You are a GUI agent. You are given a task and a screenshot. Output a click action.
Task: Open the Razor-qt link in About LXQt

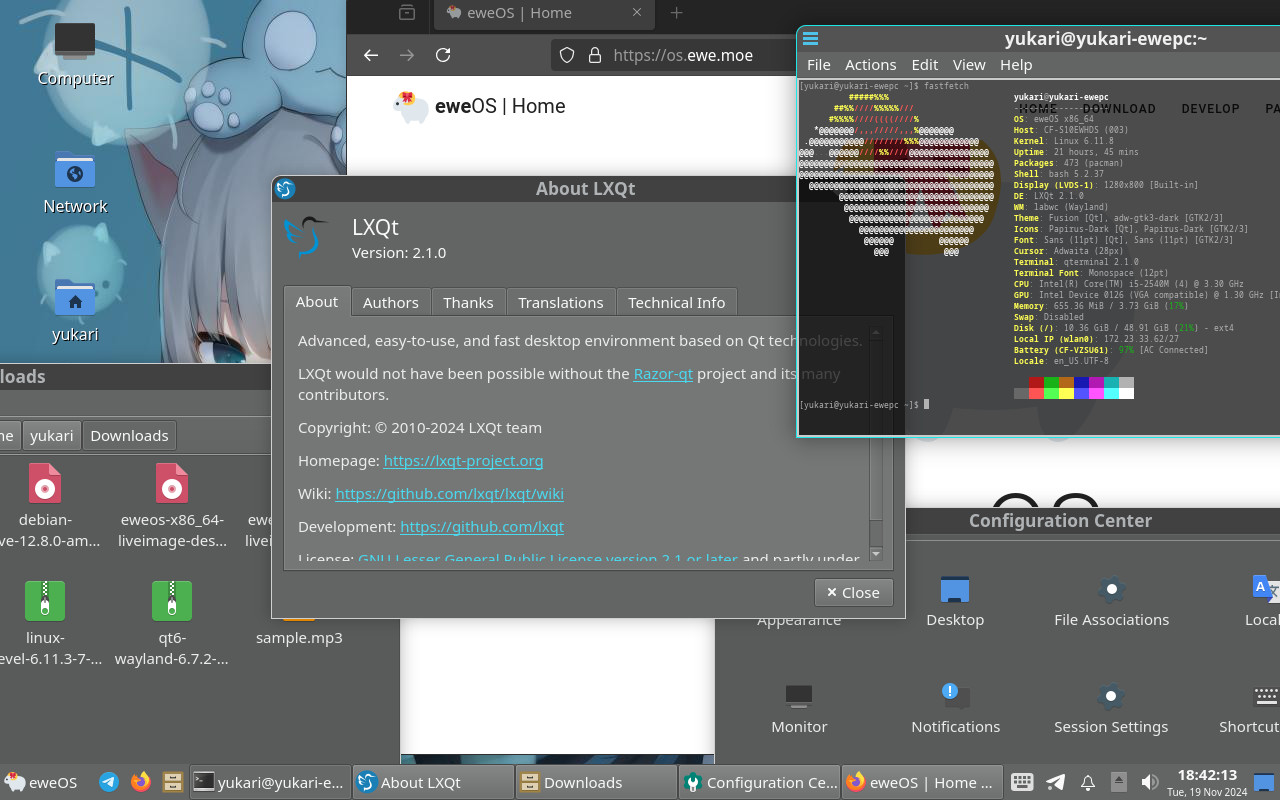663,373
